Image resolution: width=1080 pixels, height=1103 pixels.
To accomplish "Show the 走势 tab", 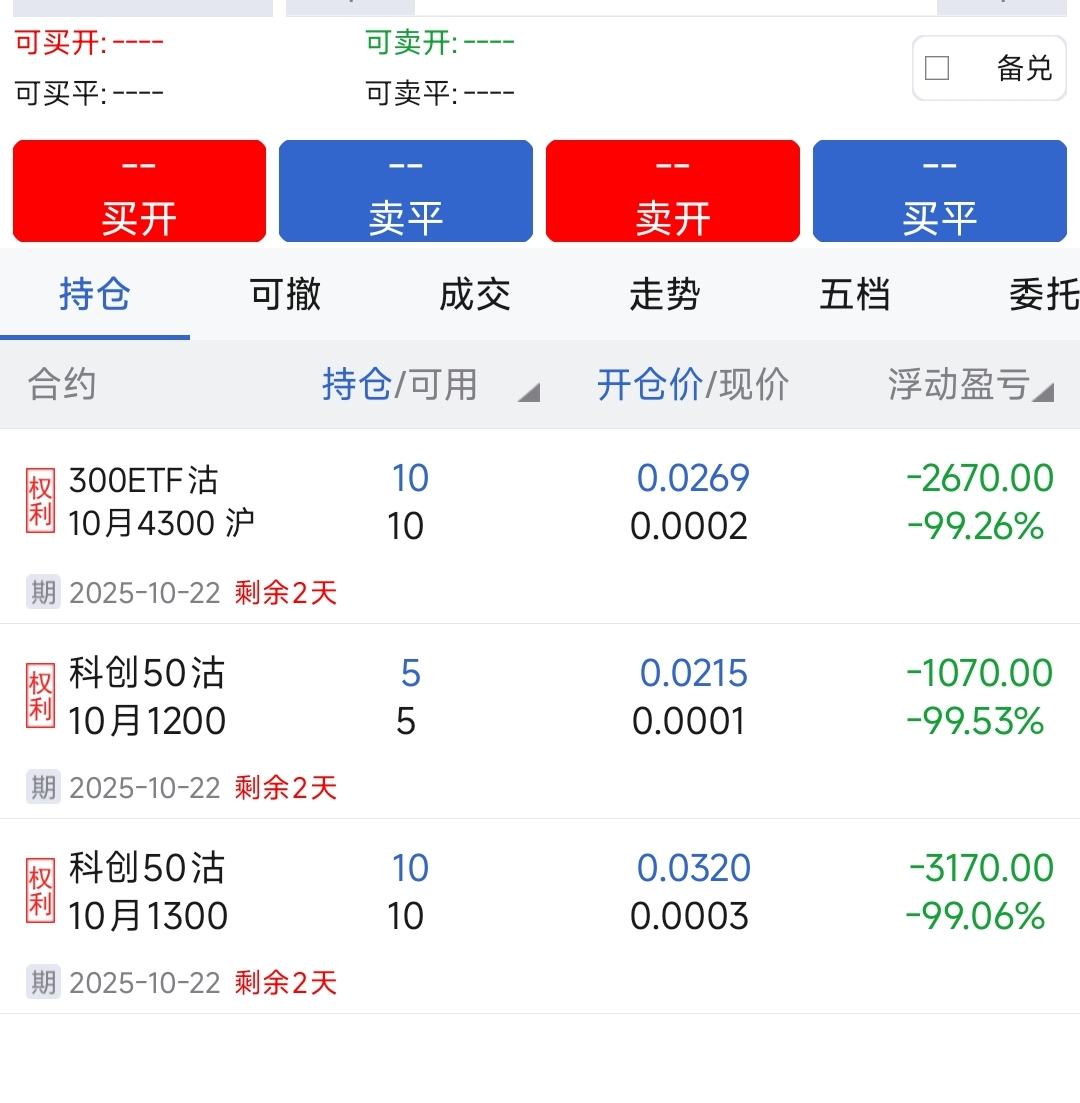I will click(665, 295).
